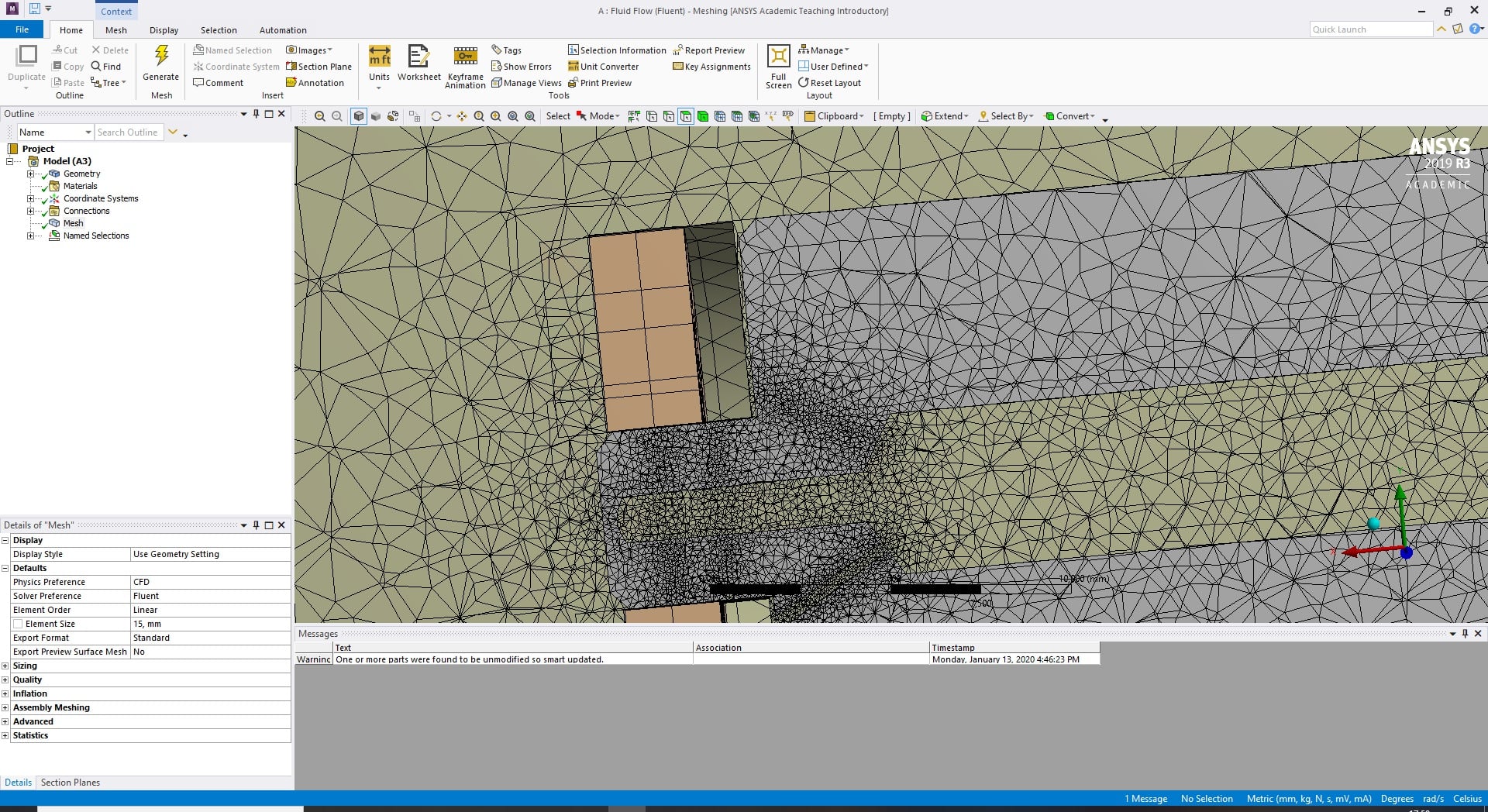This screenshot has width=1488, height=812.
Task: Click the Generate mesh lightning icon
Action: 161,56
